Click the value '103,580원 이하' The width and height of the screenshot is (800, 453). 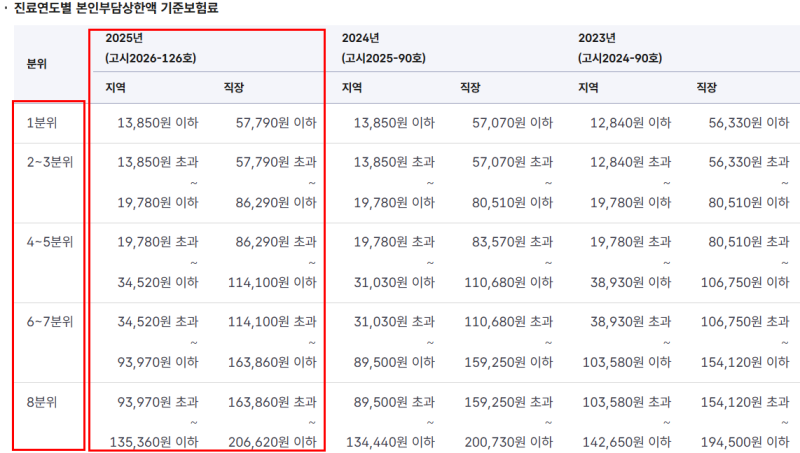pos(627,363)
